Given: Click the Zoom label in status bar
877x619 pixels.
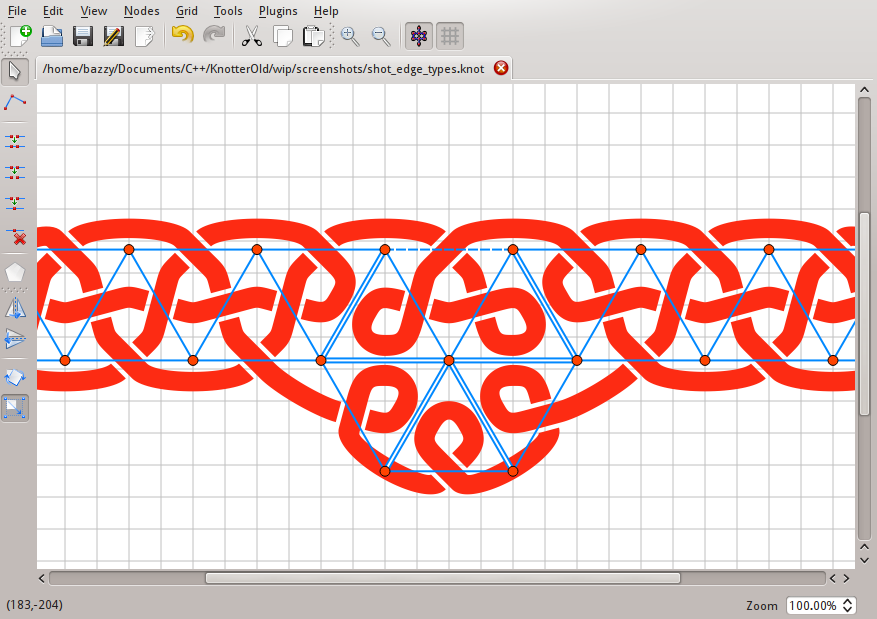Looking at the screenshot, I should coord(761,606).
